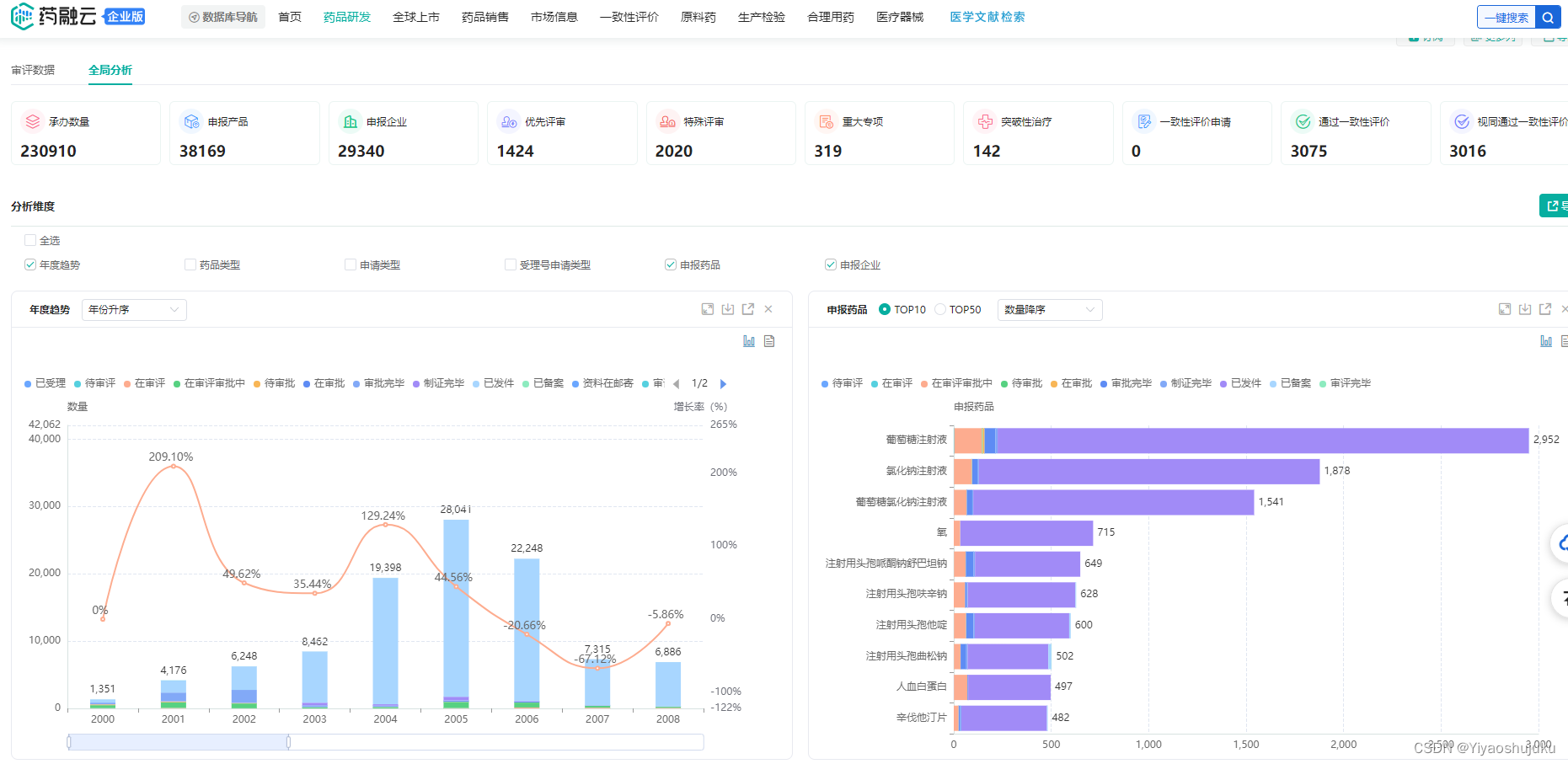Switch to the 全局分析 tab
The width and height of the screenshot is (1568, 764).
tap(110, 70)
